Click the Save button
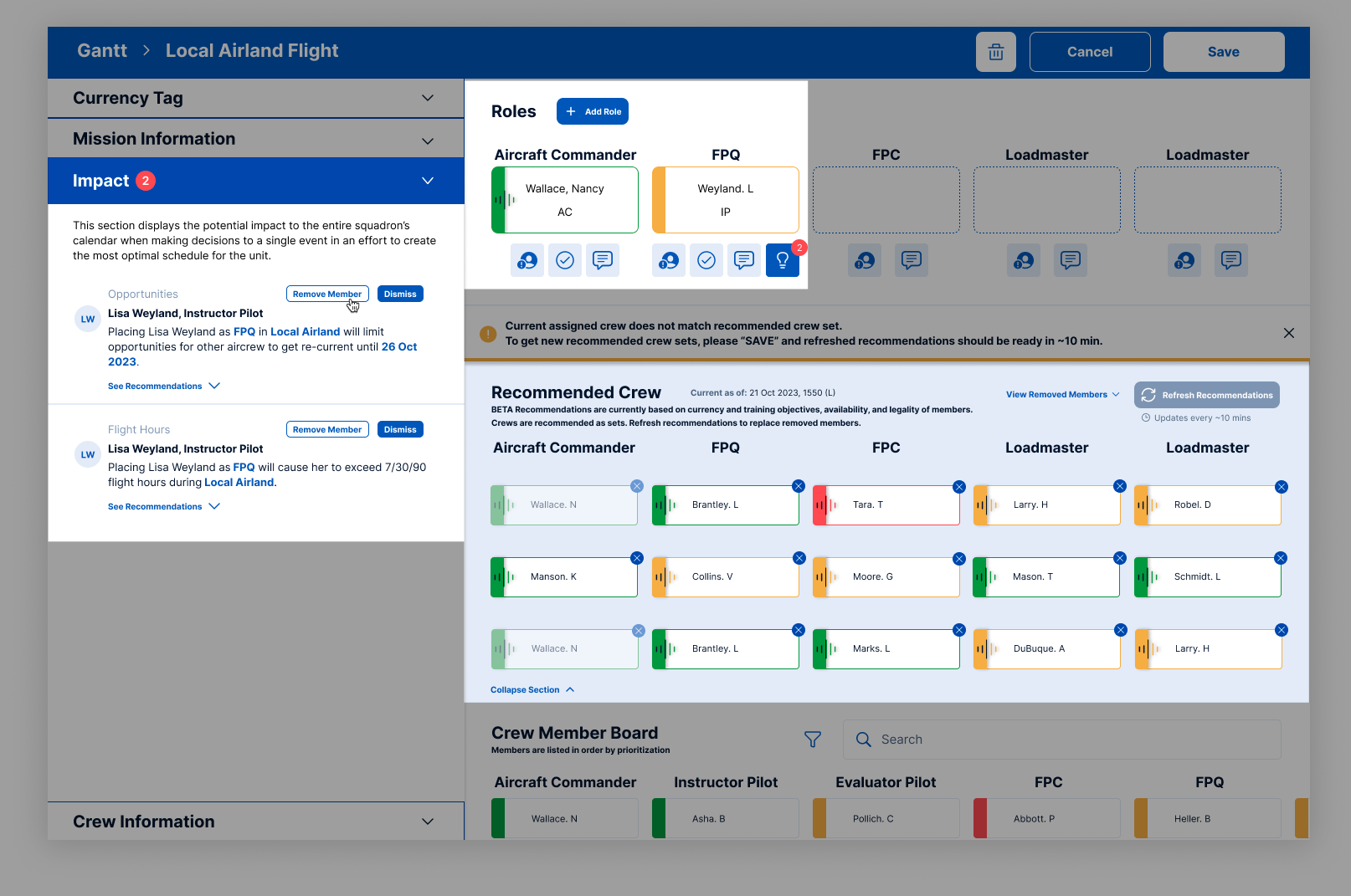The width and height of the screenshot is (1351, 896). coord(1224,52)
